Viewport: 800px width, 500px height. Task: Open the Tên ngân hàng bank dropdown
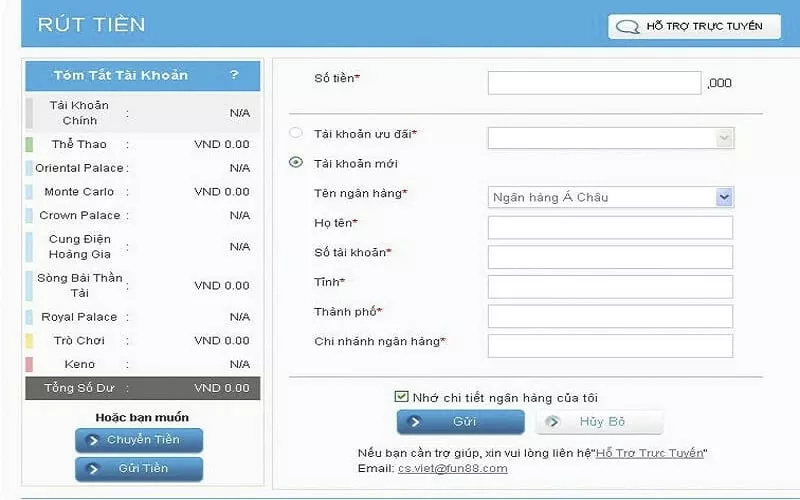(x=611, y=197)
